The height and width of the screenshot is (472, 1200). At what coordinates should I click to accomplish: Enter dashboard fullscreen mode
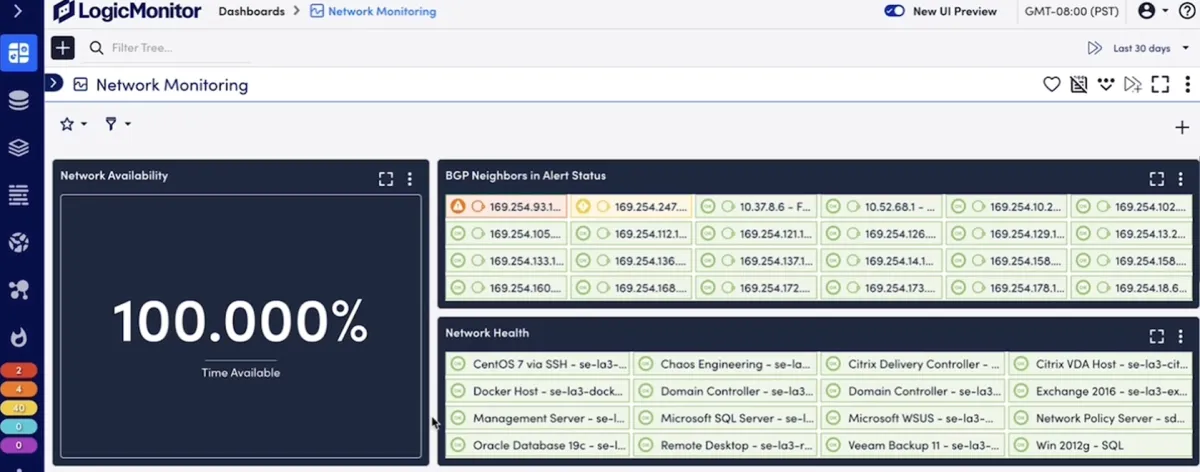click(x=1160, y=85)
